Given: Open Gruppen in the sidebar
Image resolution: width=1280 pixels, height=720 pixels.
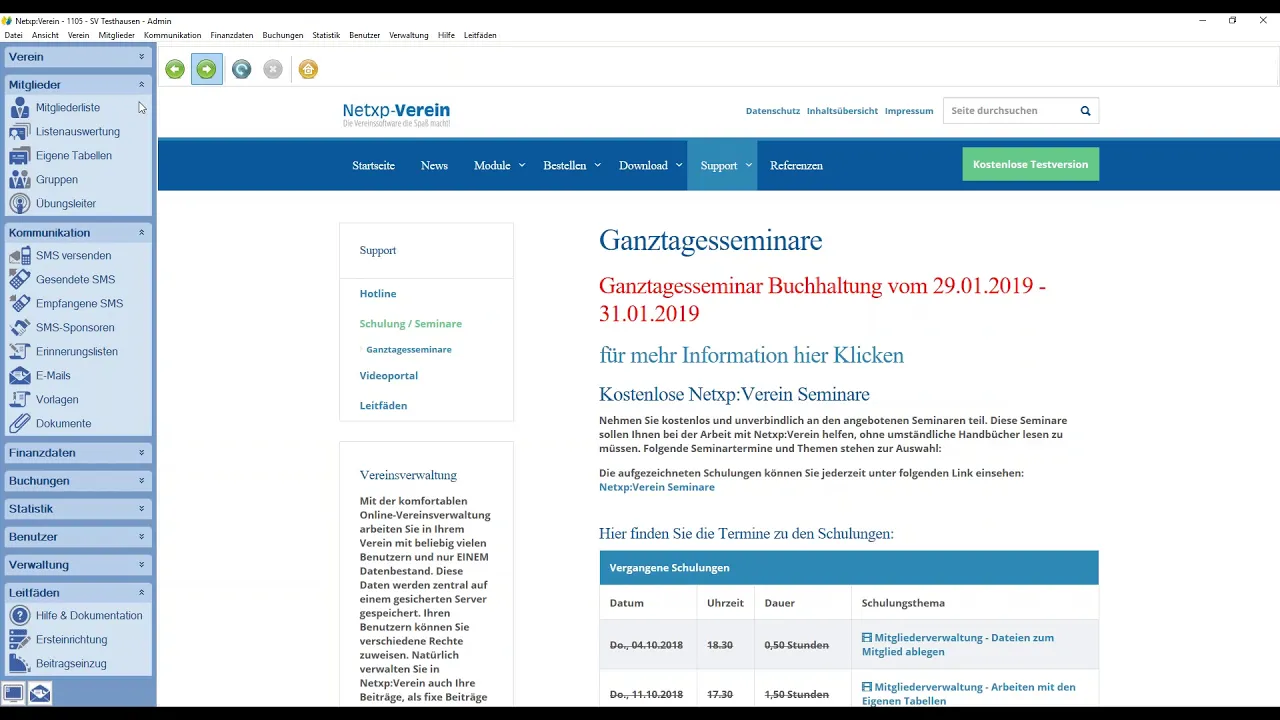Looking at the screenshot, I should (56, 179).
